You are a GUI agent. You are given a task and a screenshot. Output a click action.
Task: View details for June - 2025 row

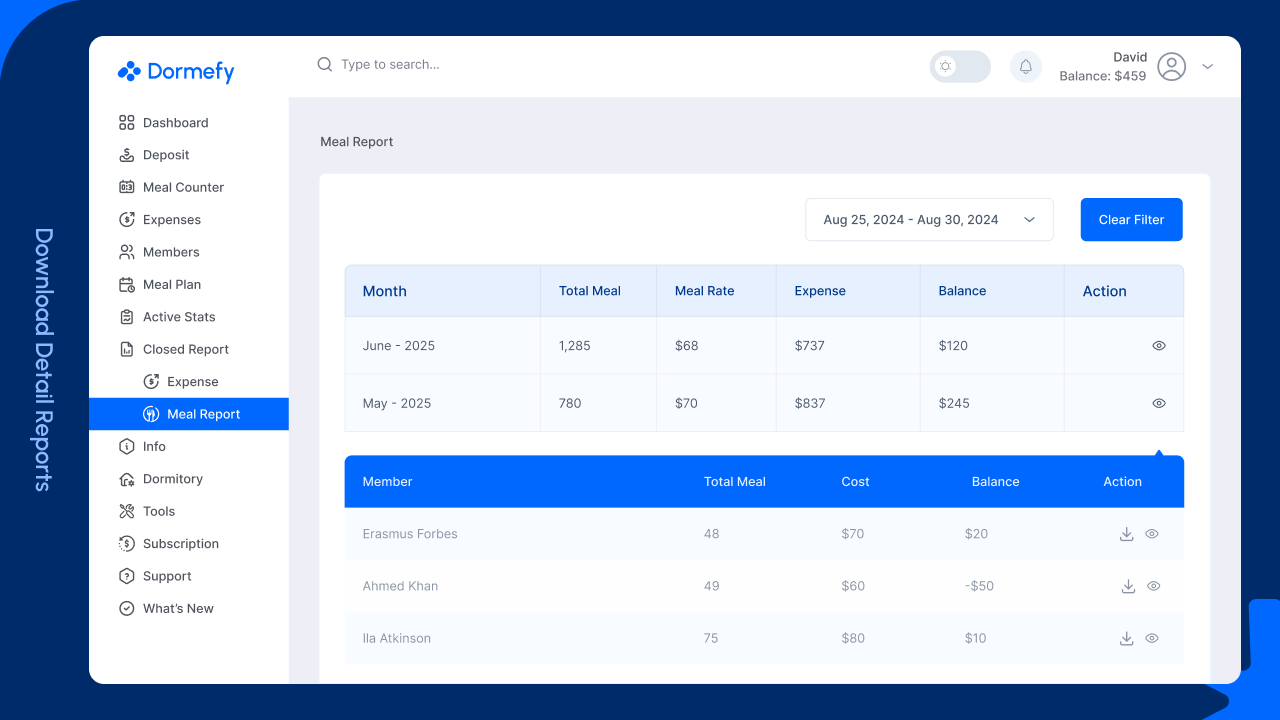[1159, 345]
